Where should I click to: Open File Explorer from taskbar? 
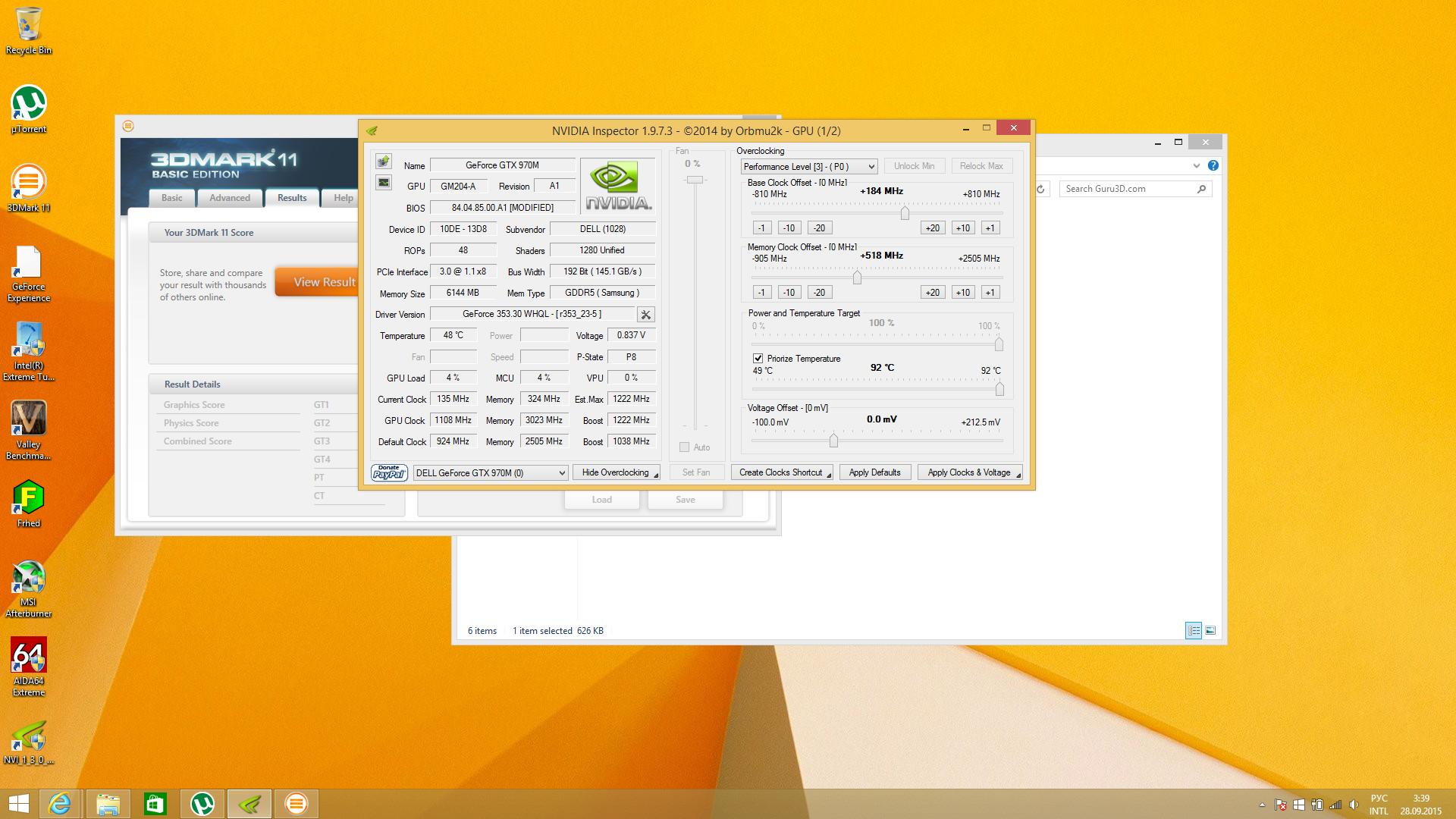[x=108, y=804]
